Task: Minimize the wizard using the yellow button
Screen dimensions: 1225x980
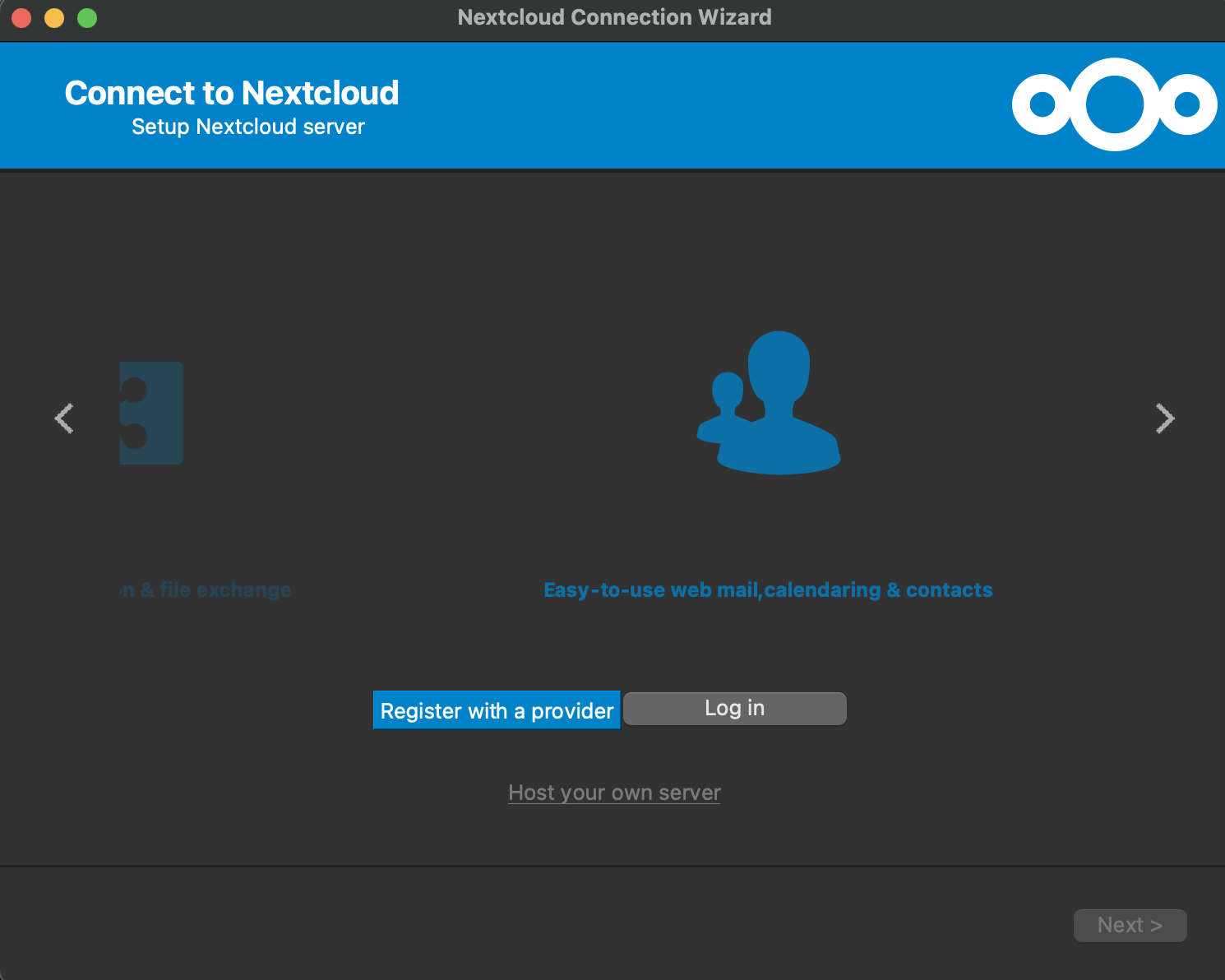Action: click(x=54, y=17)
